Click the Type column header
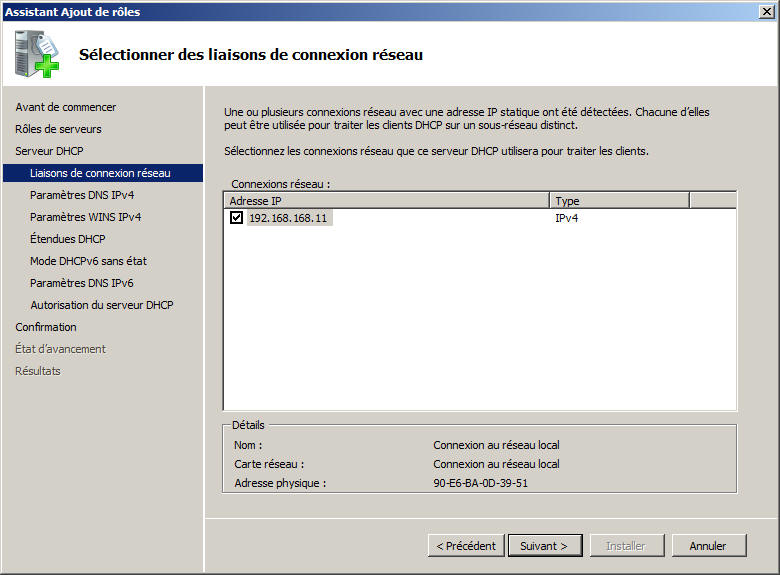Screen dimensions: 780x575 (619, 200)
